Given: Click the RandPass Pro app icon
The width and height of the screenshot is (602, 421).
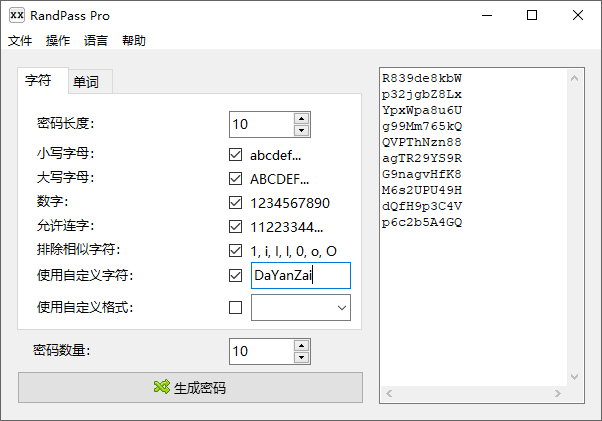Looking at the screenshot, I should point(17,15).
